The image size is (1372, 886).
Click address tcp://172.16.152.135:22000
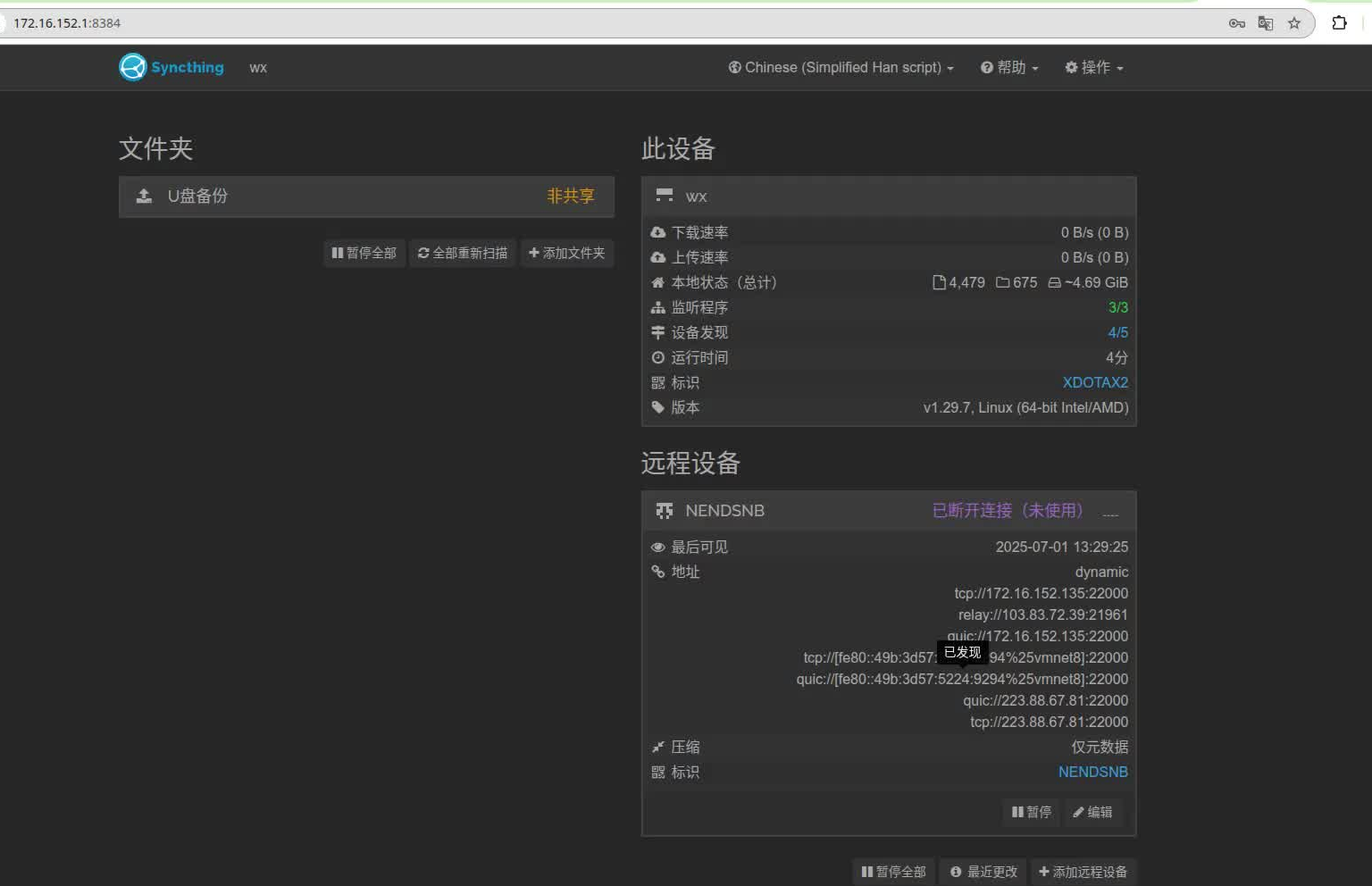coord(1041,593)
